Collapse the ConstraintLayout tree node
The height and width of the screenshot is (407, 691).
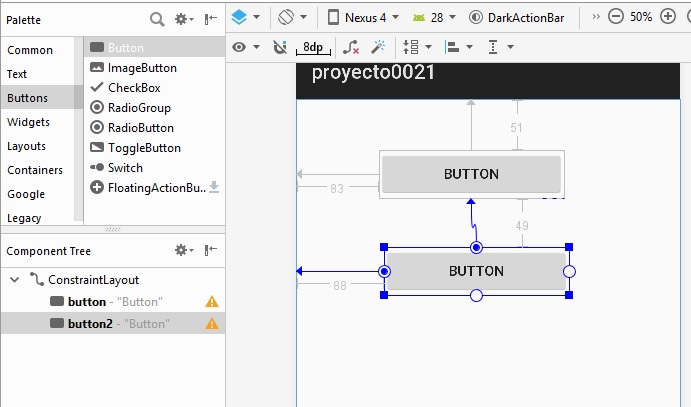click(14, 280)
